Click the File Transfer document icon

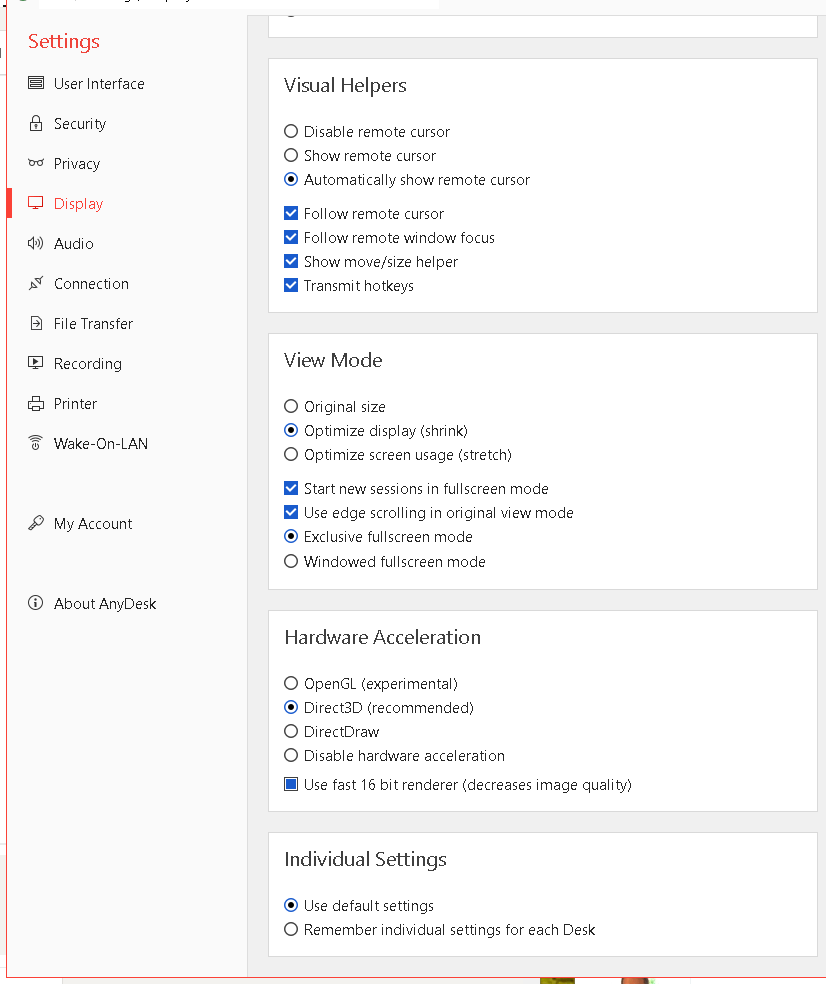(x=36, y=323)
